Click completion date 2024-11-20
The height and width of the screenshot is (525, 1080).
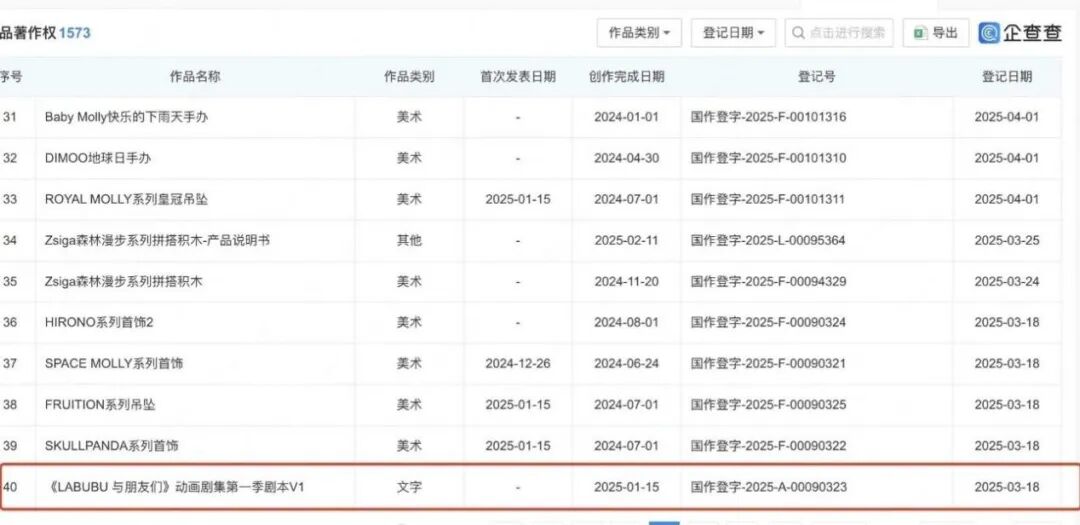click(x=627, y=281)
